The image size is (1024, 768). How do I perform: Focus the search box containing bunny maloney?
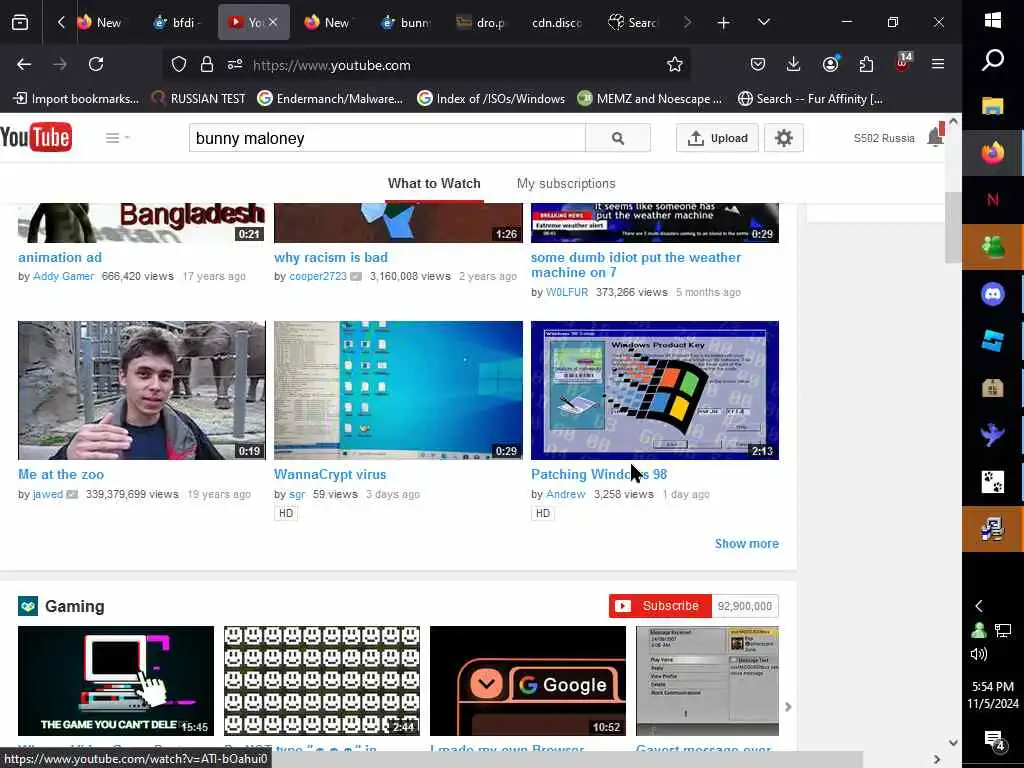point(387,138)
